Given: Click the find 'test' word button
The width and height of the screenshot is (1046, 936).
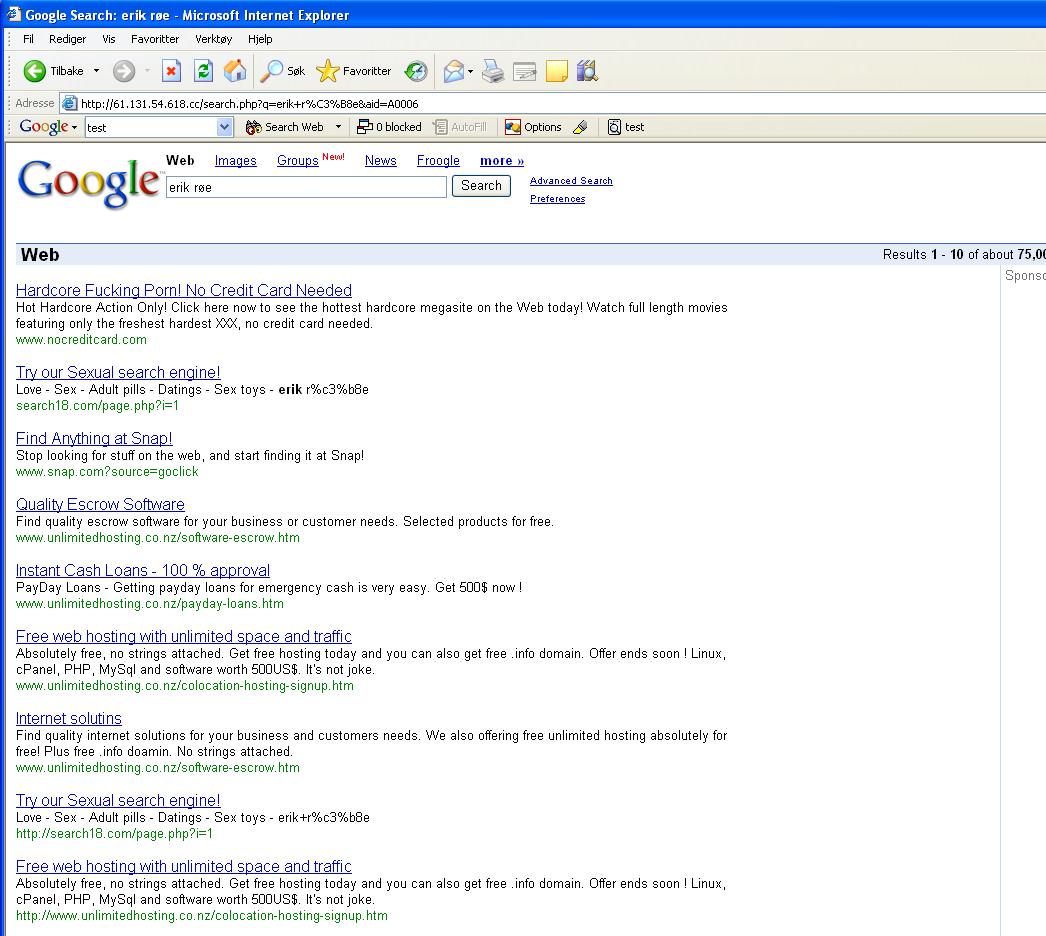Looking at the screenshot, I should 626,127.
